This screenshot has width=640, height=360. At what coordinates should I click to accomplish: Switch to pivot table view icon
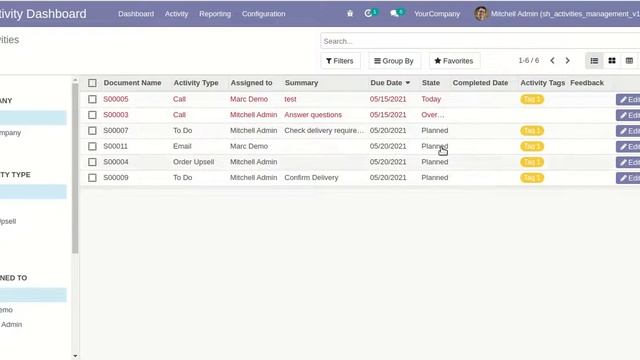pyautogui.click(x=629, y=61)
